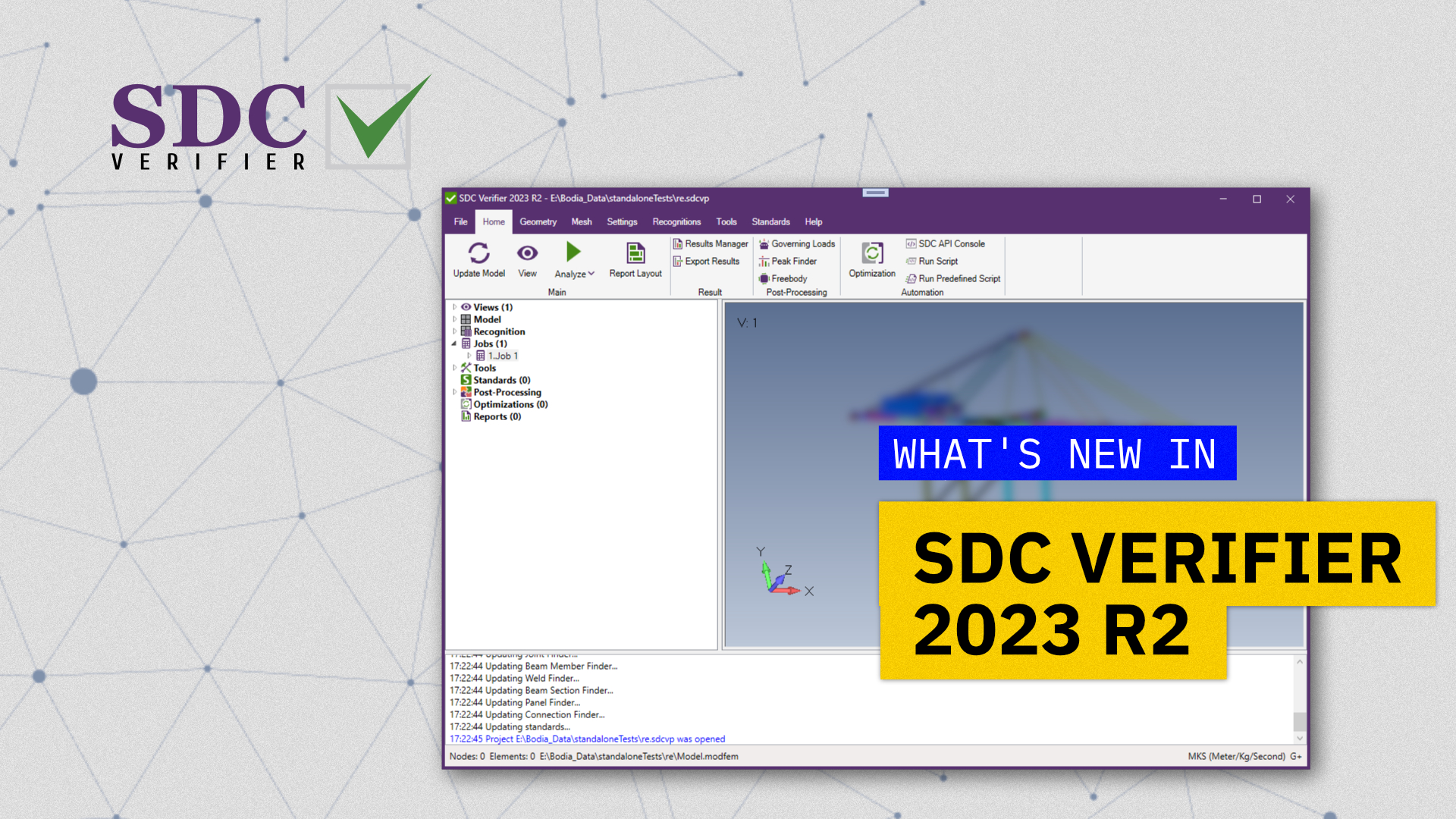This screenshot has height=819, width=1456.
Task: Open the File menu
Action: click(x=460, y=221)
